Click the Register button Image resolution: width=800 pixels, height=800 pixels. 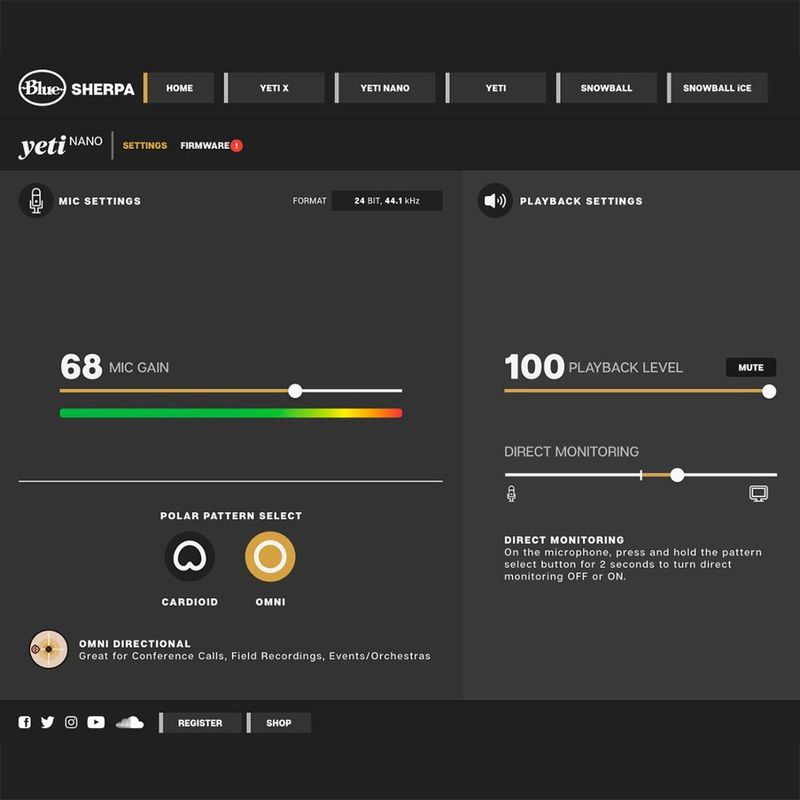point(200,723)
